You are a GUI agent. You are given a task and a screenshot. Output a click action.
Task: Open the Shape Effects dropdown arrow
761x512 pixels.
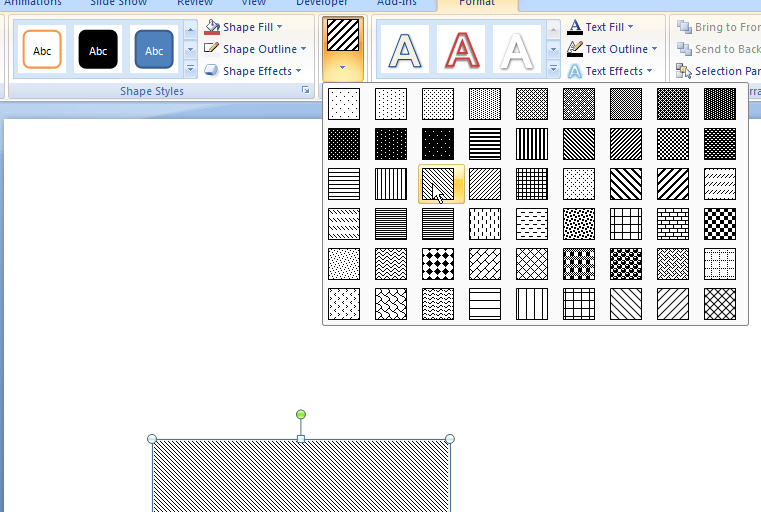tap(299, 71)
